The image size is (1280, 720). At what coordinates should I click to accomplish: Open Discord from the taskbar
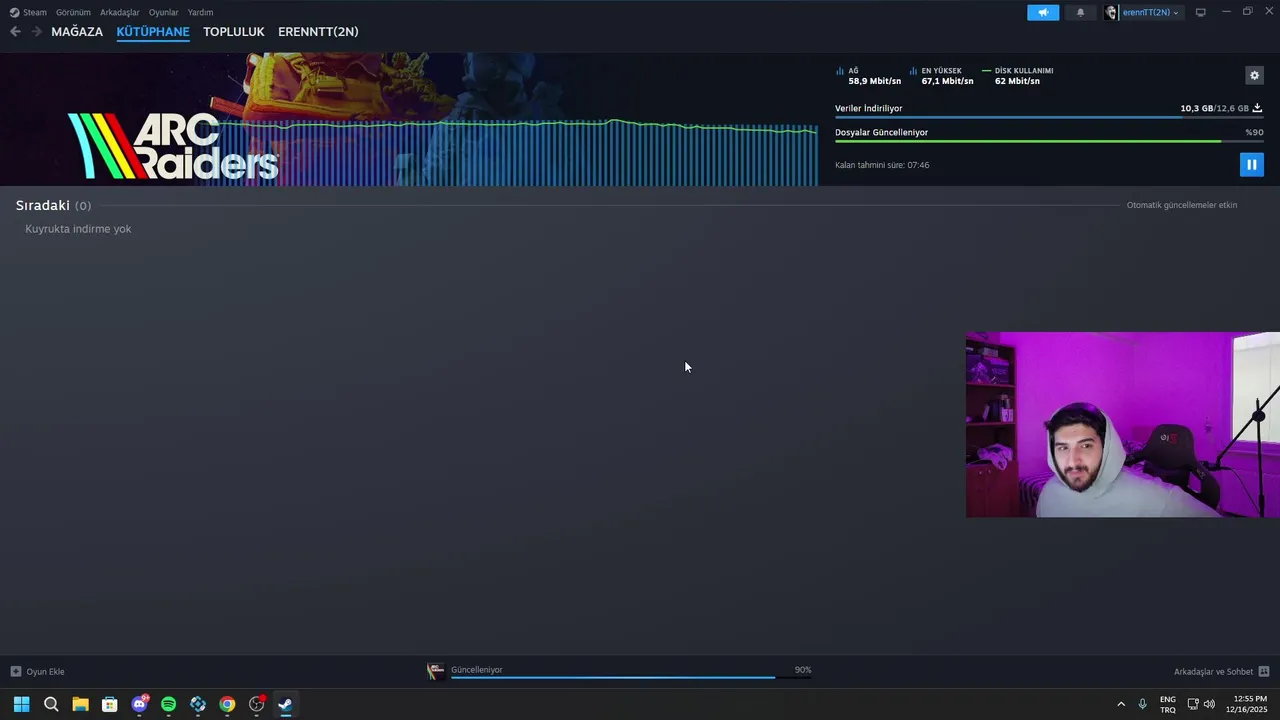coord(139,704)
